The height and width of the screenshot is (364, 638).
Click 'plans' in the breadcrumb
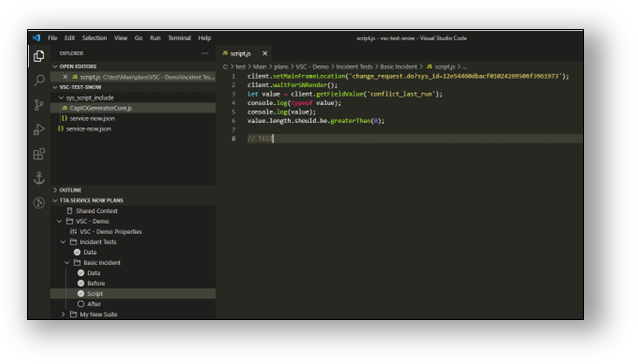[x=281, y=67]
